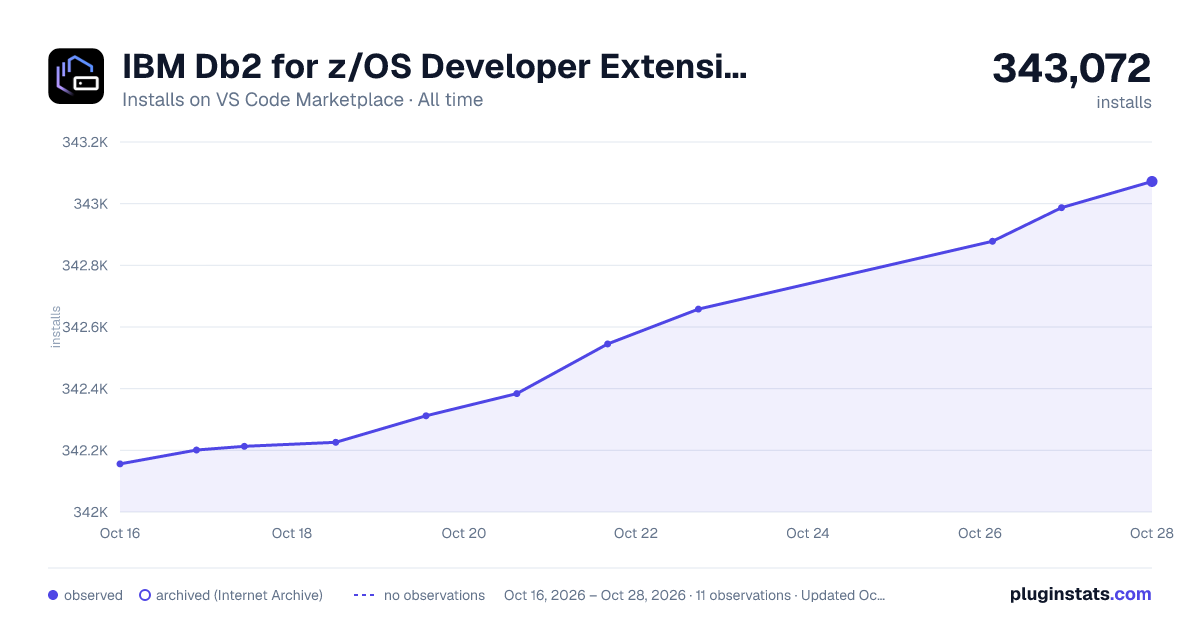The height and width of the screenshot is (630, 1200).
Task: Click the IBM Db2 extension logo icon
Action: pos(76,76)
